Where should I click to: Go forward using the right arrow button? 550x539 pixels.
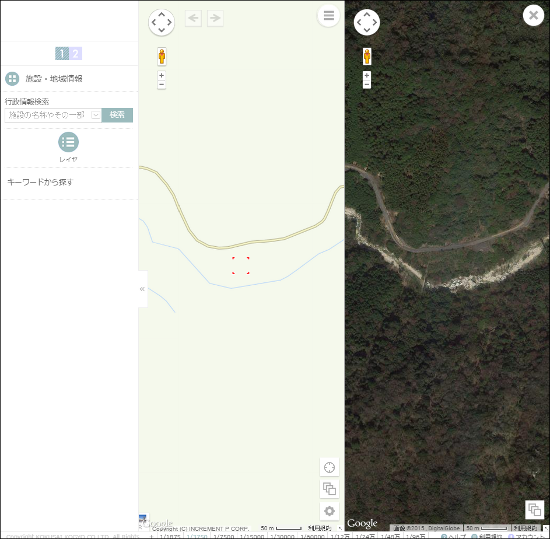(x=215, y=18)
